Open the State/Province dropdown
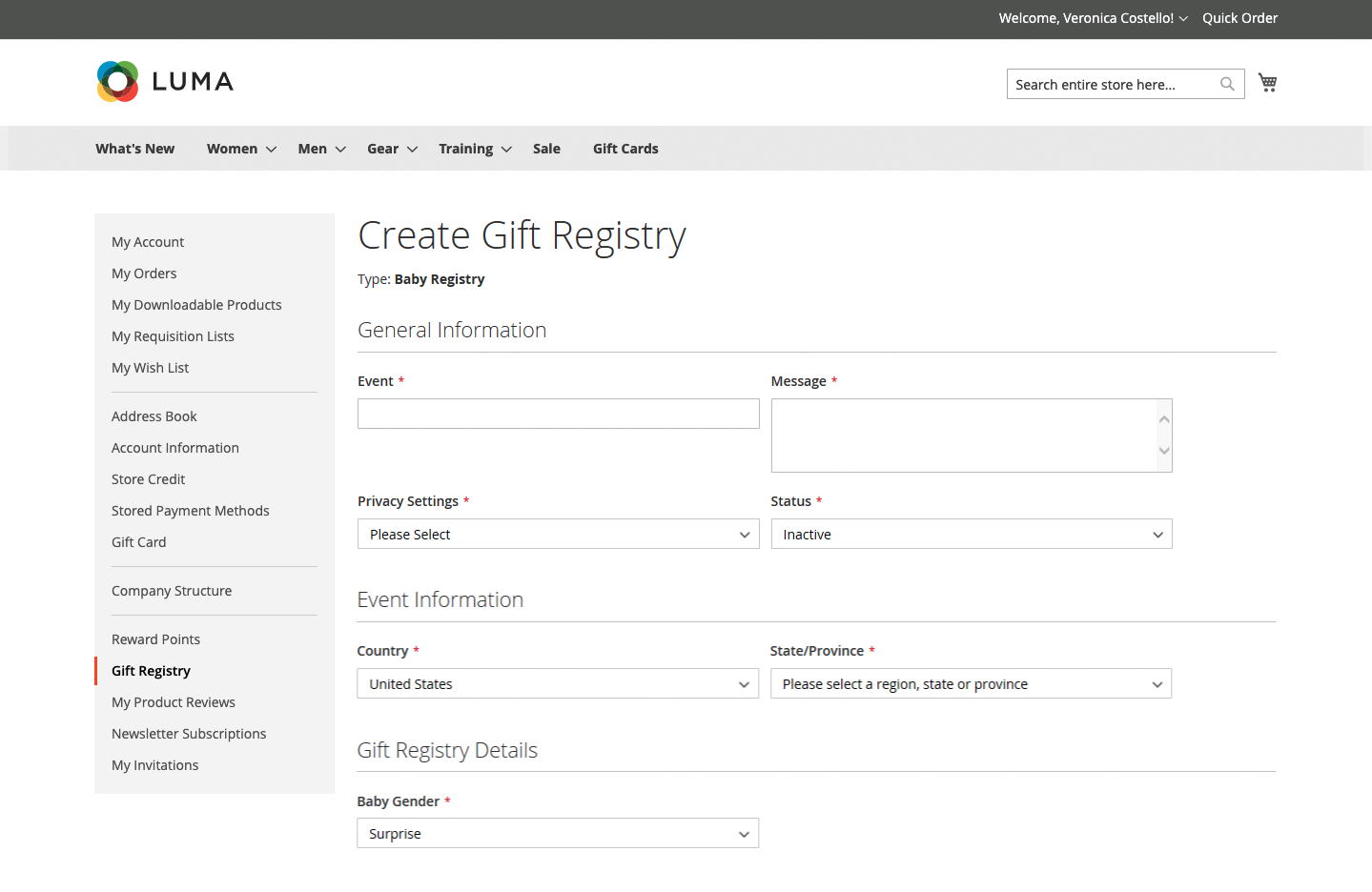1372x892 pixels. [971, 683]
